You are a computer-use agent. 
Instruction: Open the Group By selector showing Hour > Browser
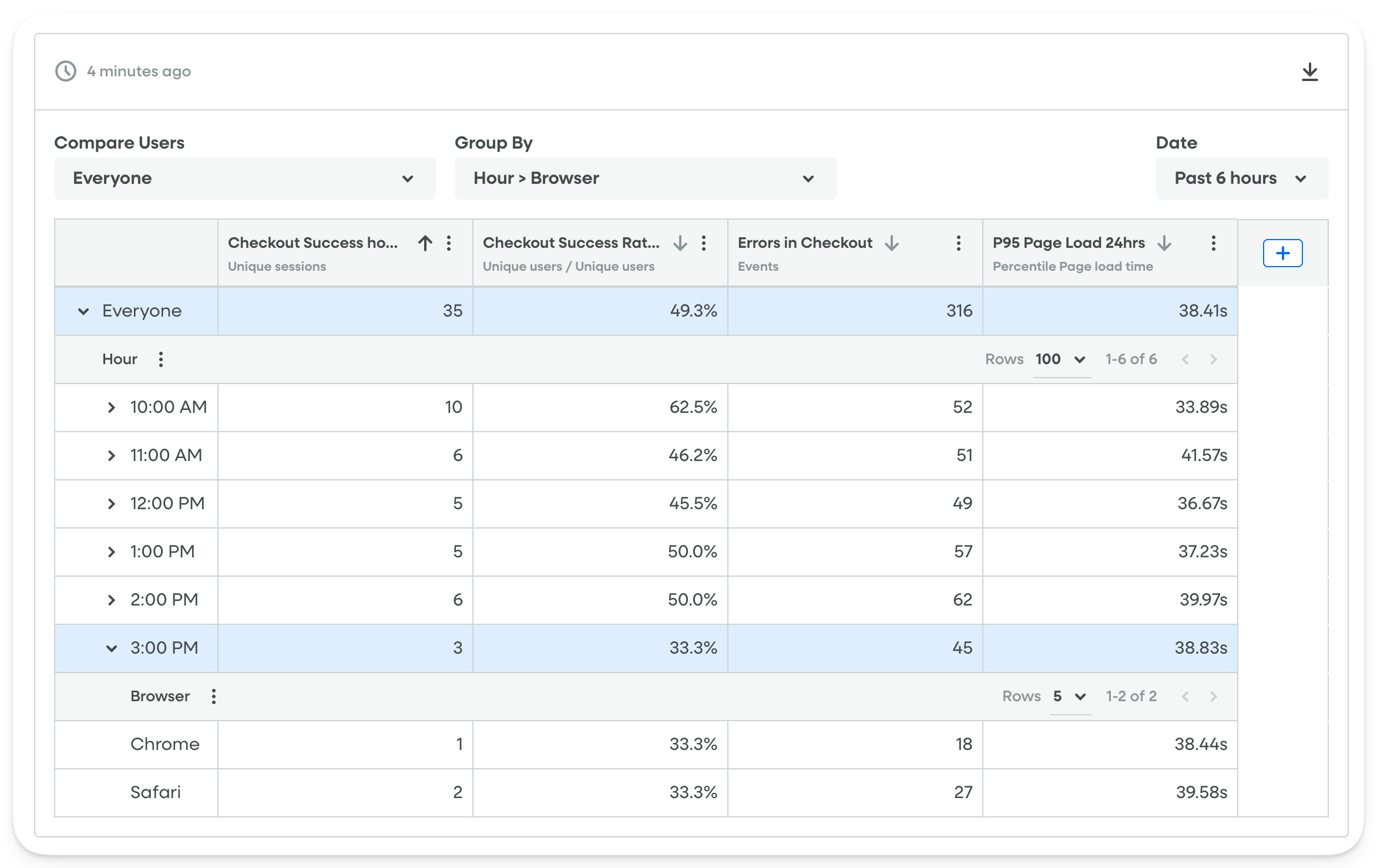[645, 178]
